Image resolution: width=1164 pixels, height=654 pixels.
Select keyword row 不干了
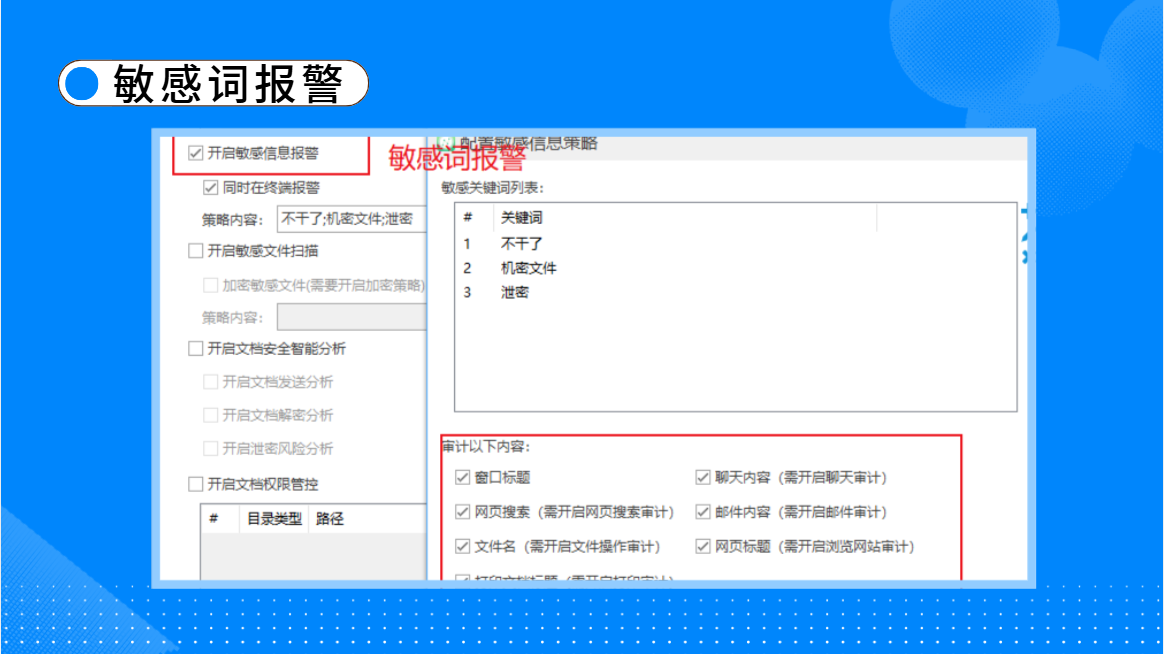pyautogui.click(x=735, y=243)
